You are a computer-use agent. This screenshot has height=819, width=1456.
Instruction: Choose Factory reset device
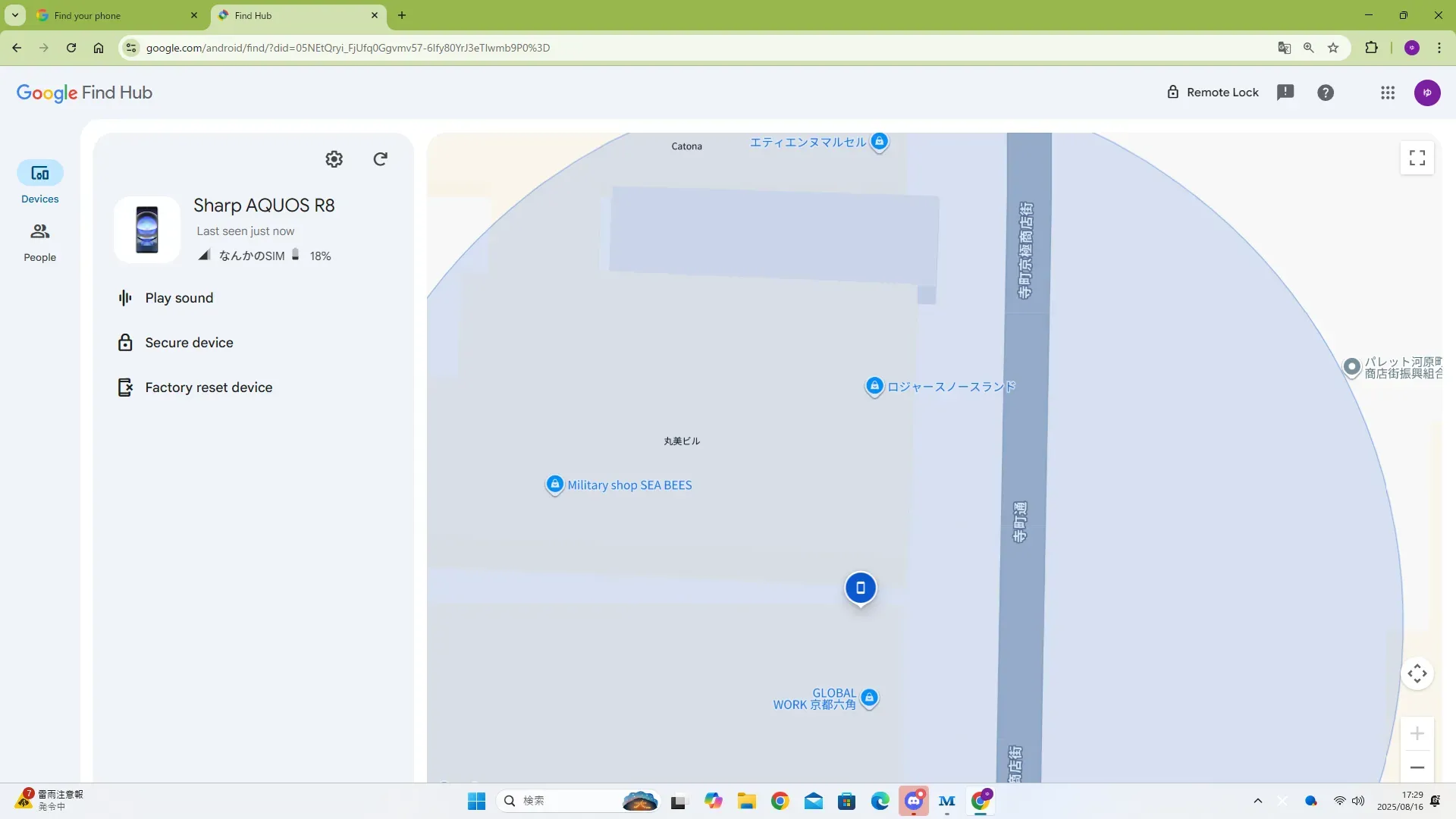(208, 388)
